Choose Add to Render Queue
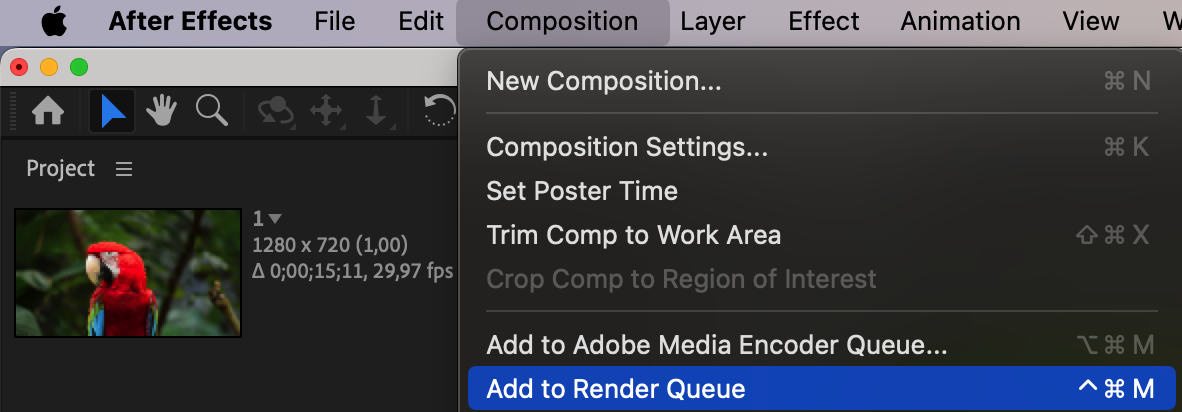Screen dimensions: 1182x412 point(615,389)
